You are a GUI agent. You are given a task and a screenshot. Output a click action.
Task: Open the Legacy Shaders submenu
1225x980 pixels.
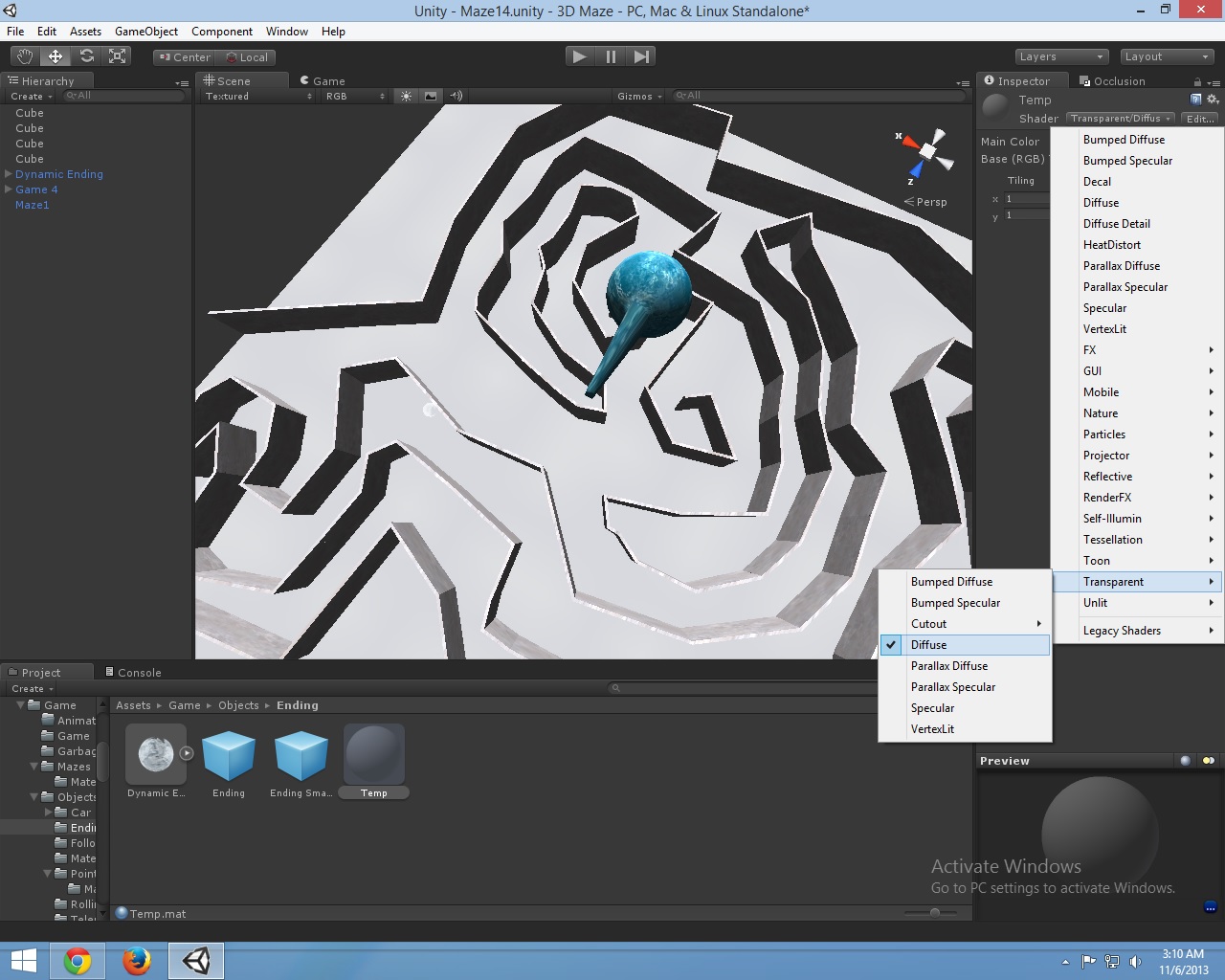(x=1138, y=631)
